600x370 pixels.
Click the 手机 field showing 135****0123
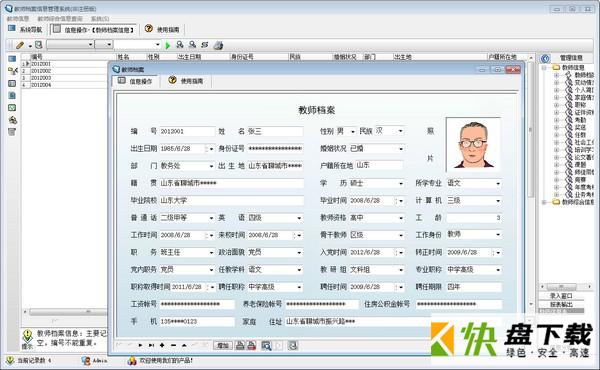click(x=197, y=322)
